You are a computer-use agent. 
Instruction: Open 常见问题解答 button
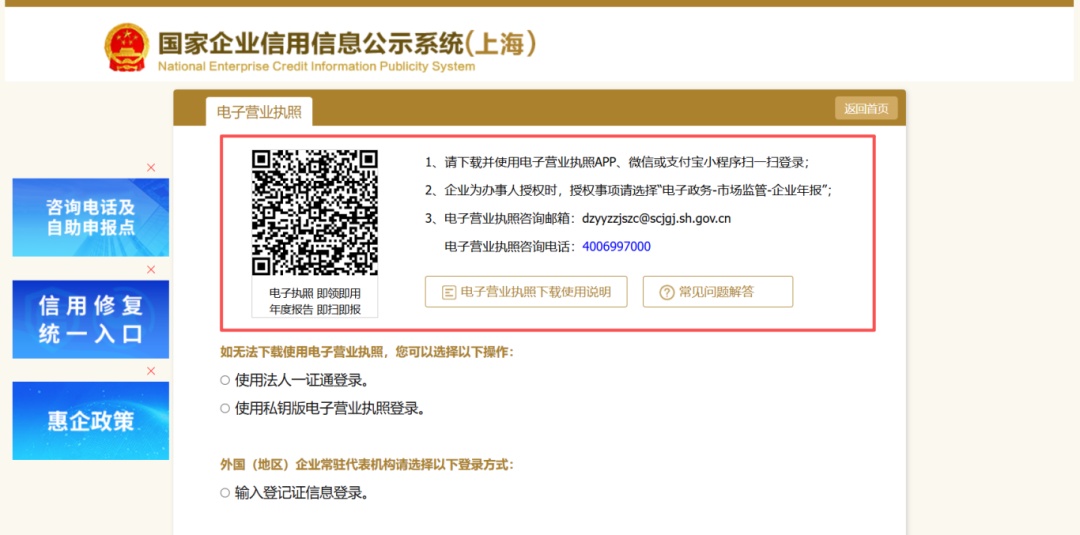pos(718,292)
